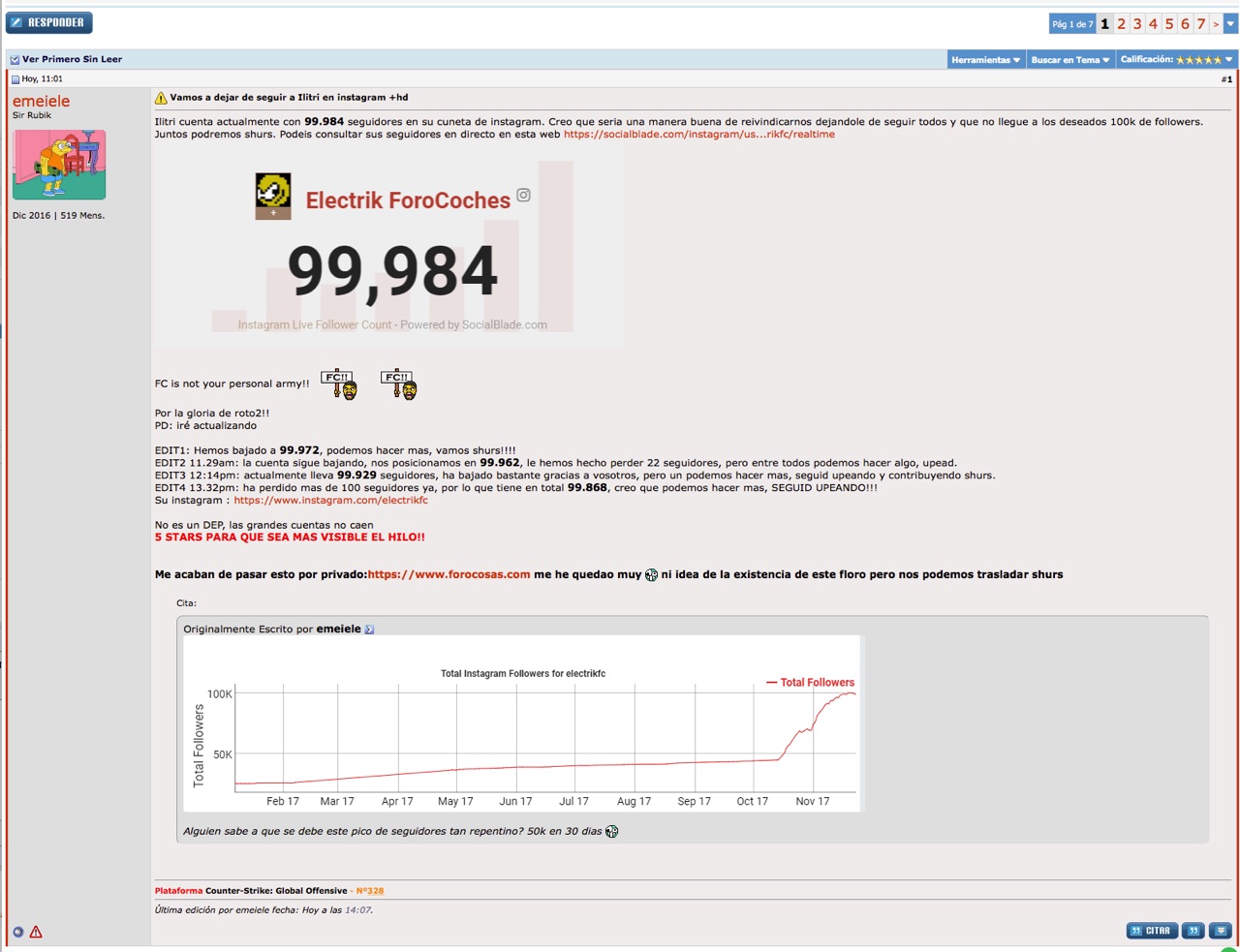This screenshot has width=1240, height=952.
Task: Click the CITAR quote button
Action: tap(1152, 931)
